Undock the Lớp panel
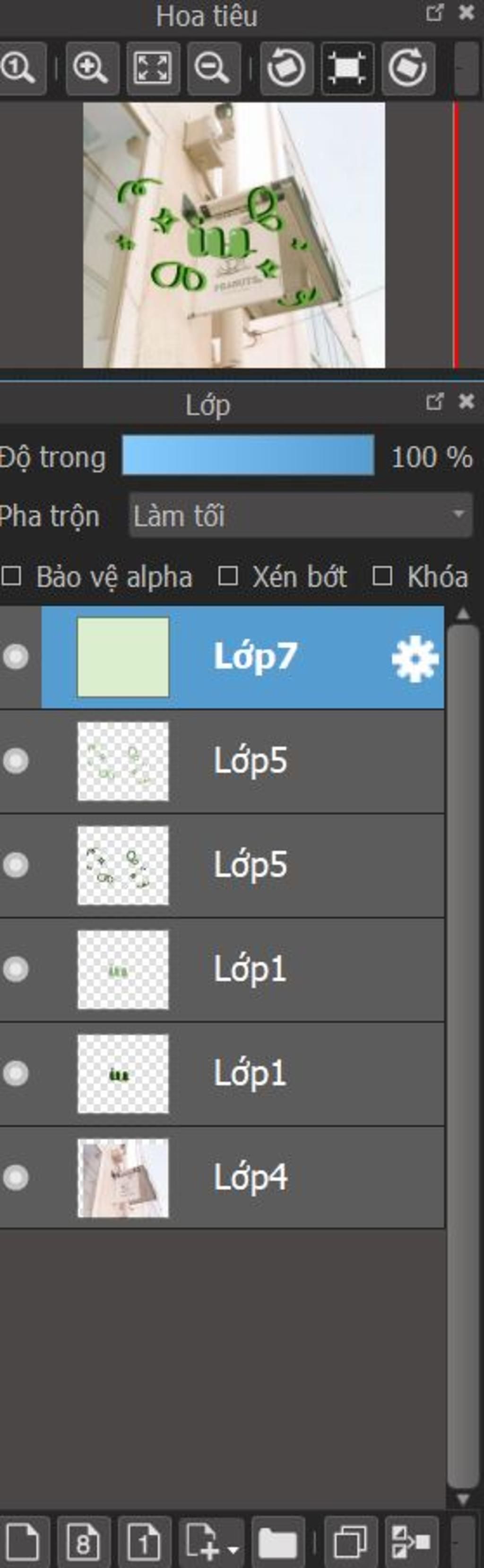This screenshot has height=1568, width=484. click(434, 402)
